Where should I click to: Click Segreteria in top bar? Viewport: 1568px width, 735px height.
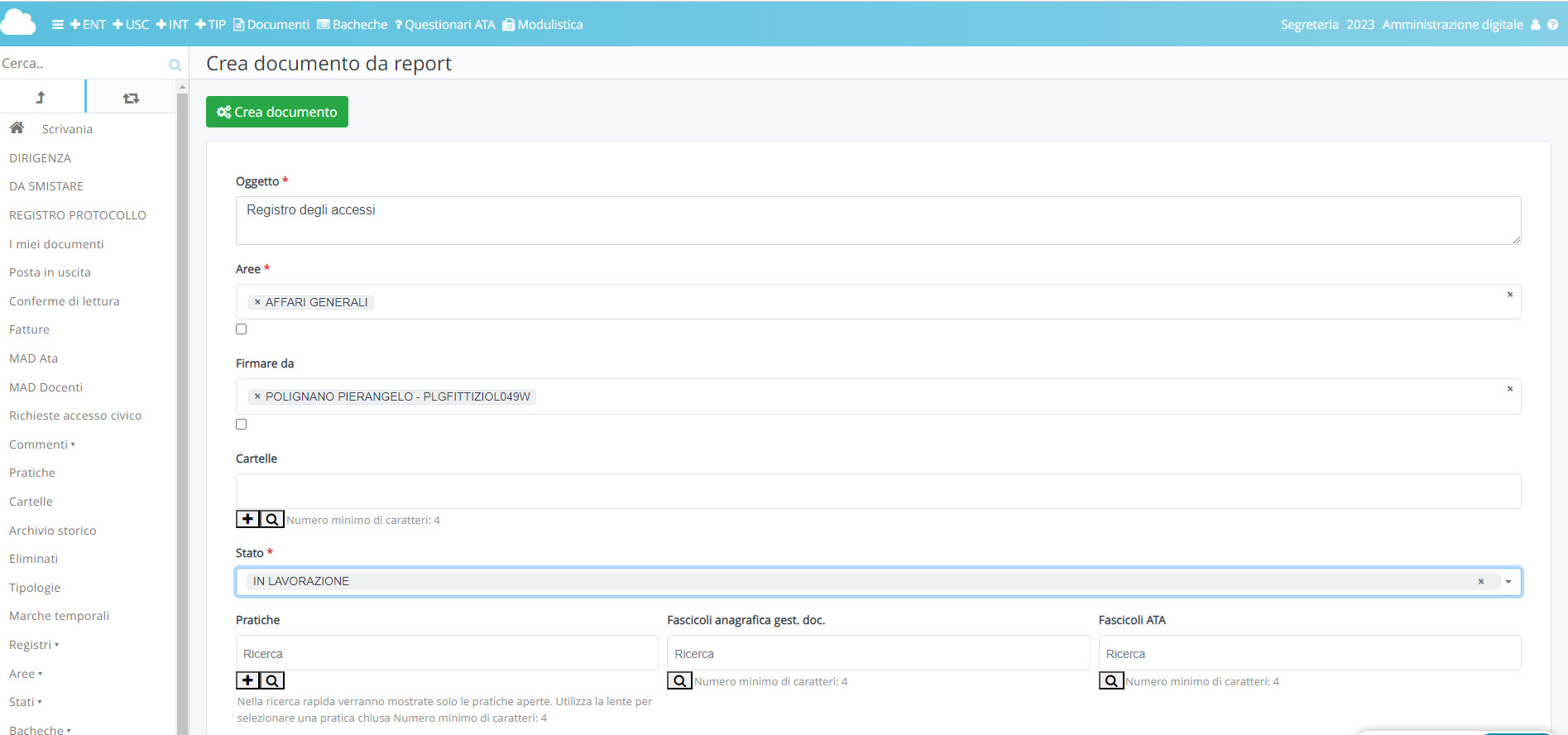[x=1310, y=25]
